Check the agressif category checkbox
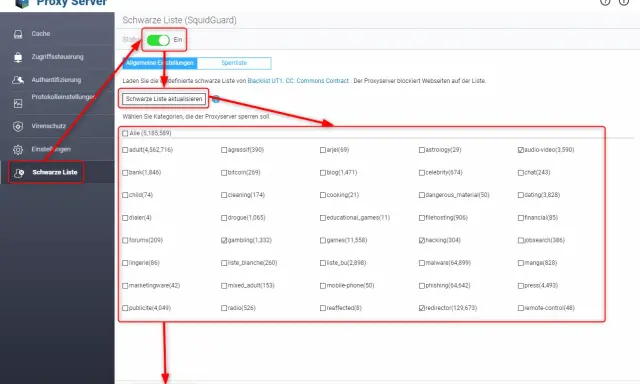 pos(224,150)
